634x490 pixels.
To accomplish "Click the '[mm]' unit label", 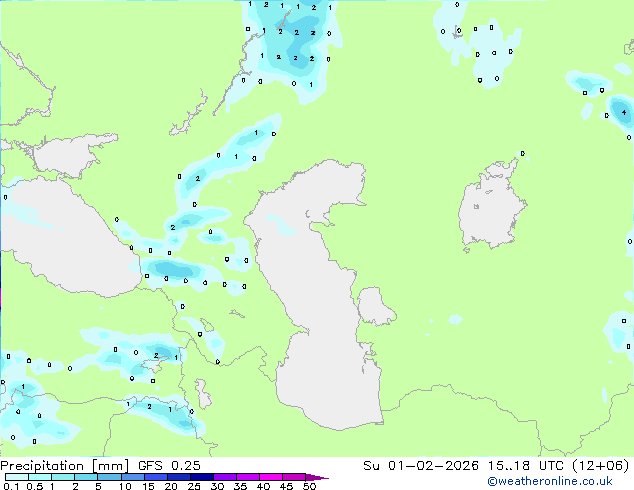I will pos(111,466).
